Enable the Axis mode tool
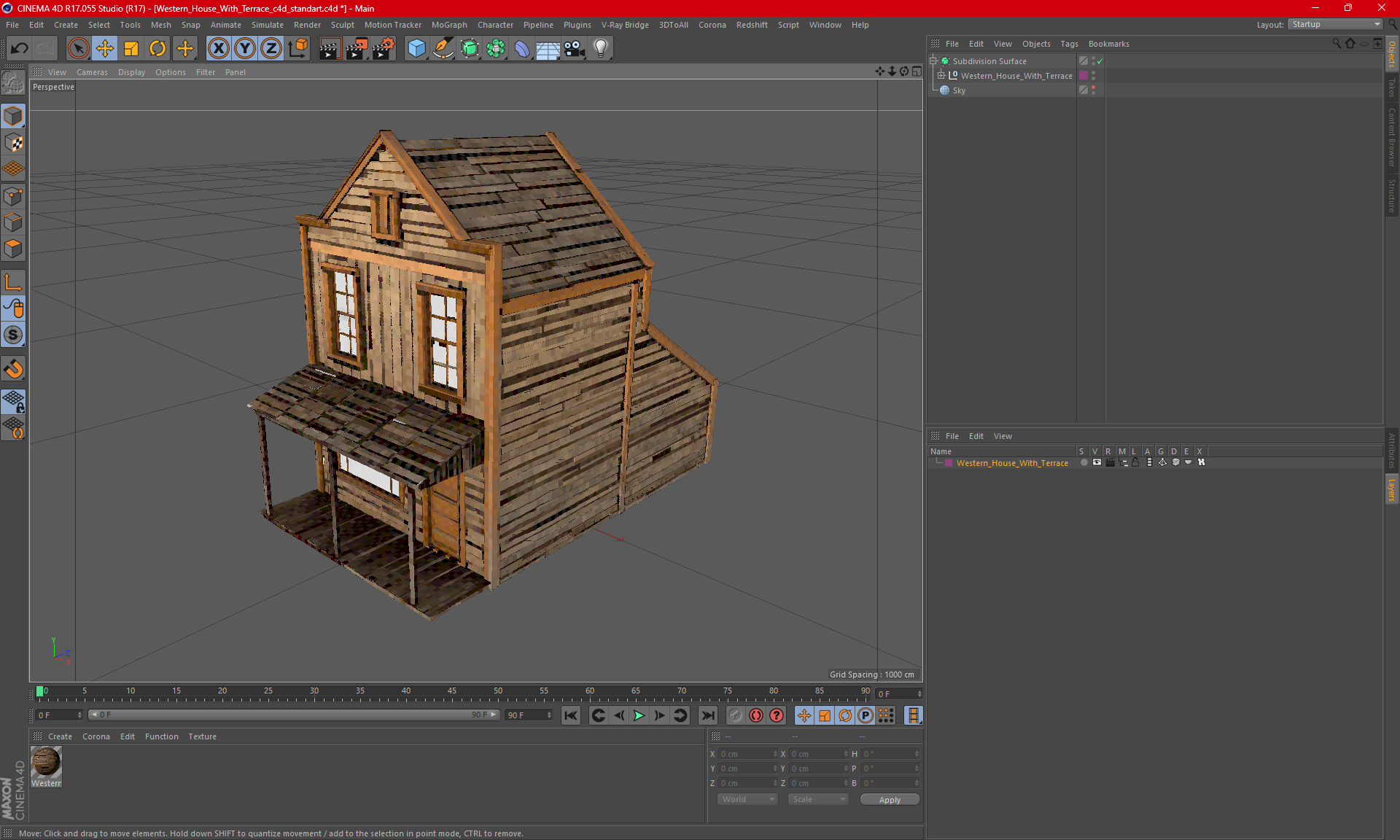Viewport: 1400px width, 840px height. pos(13,282)
